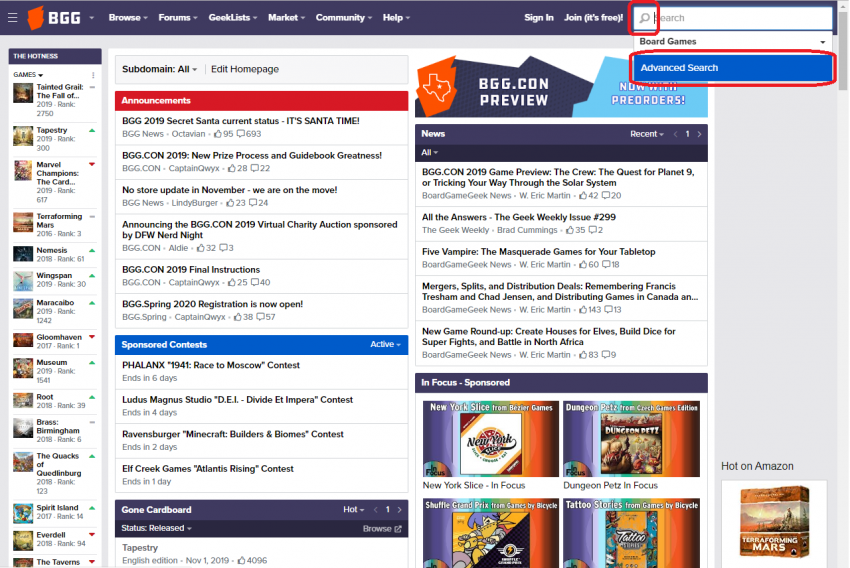The height and width of the screenshot is (568, 850).
Task: Open the Recent dropdown in News
Action: (647, 134)
